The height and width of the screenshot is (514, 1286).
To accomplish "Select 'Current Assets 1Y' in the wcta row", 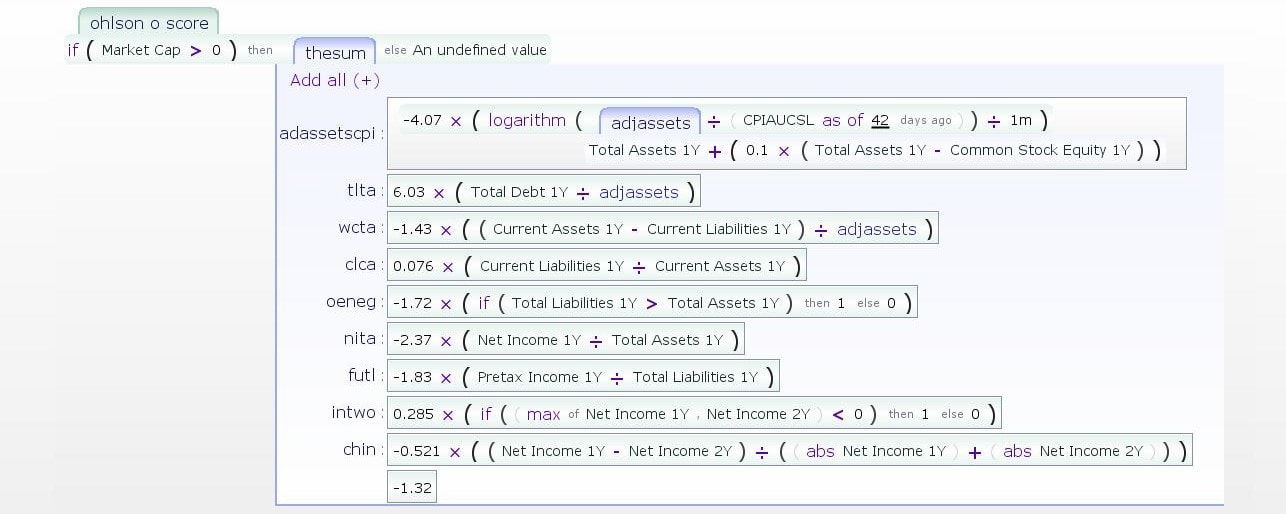I will point(558,229).
